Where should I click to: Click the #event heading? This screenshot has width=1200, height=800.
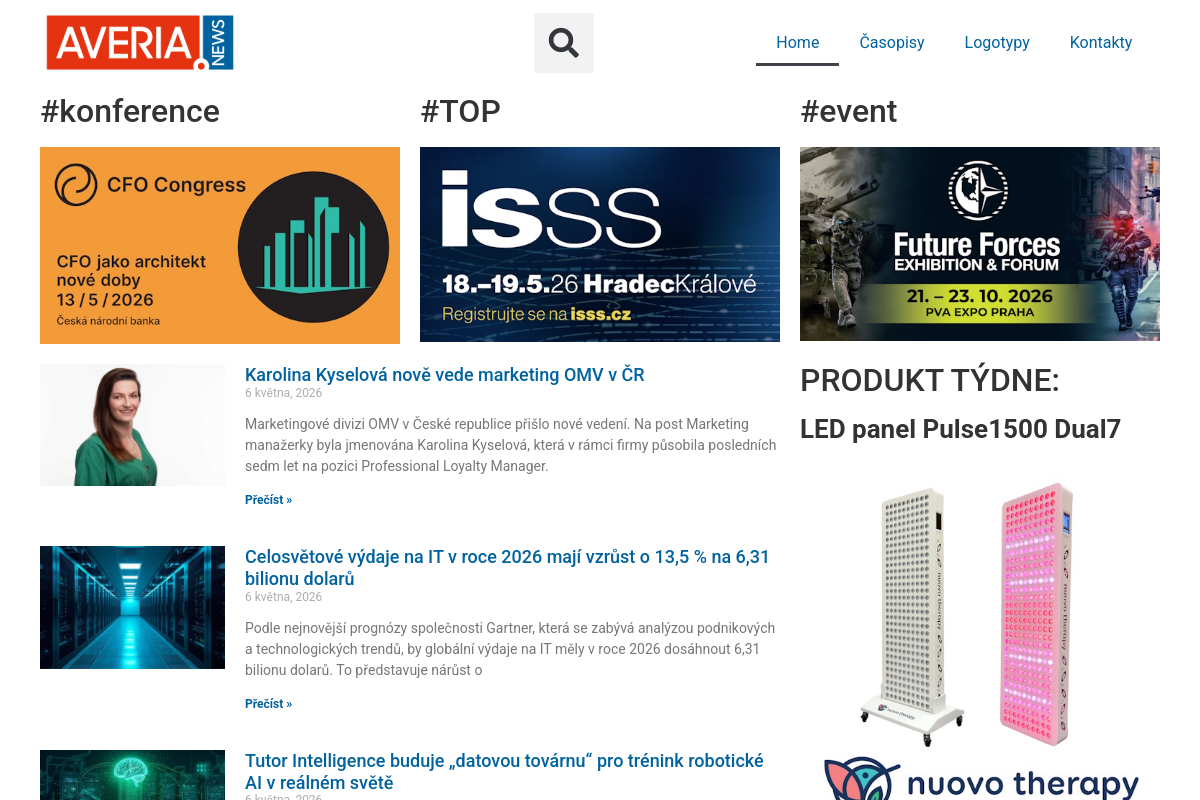click(849, 111)
